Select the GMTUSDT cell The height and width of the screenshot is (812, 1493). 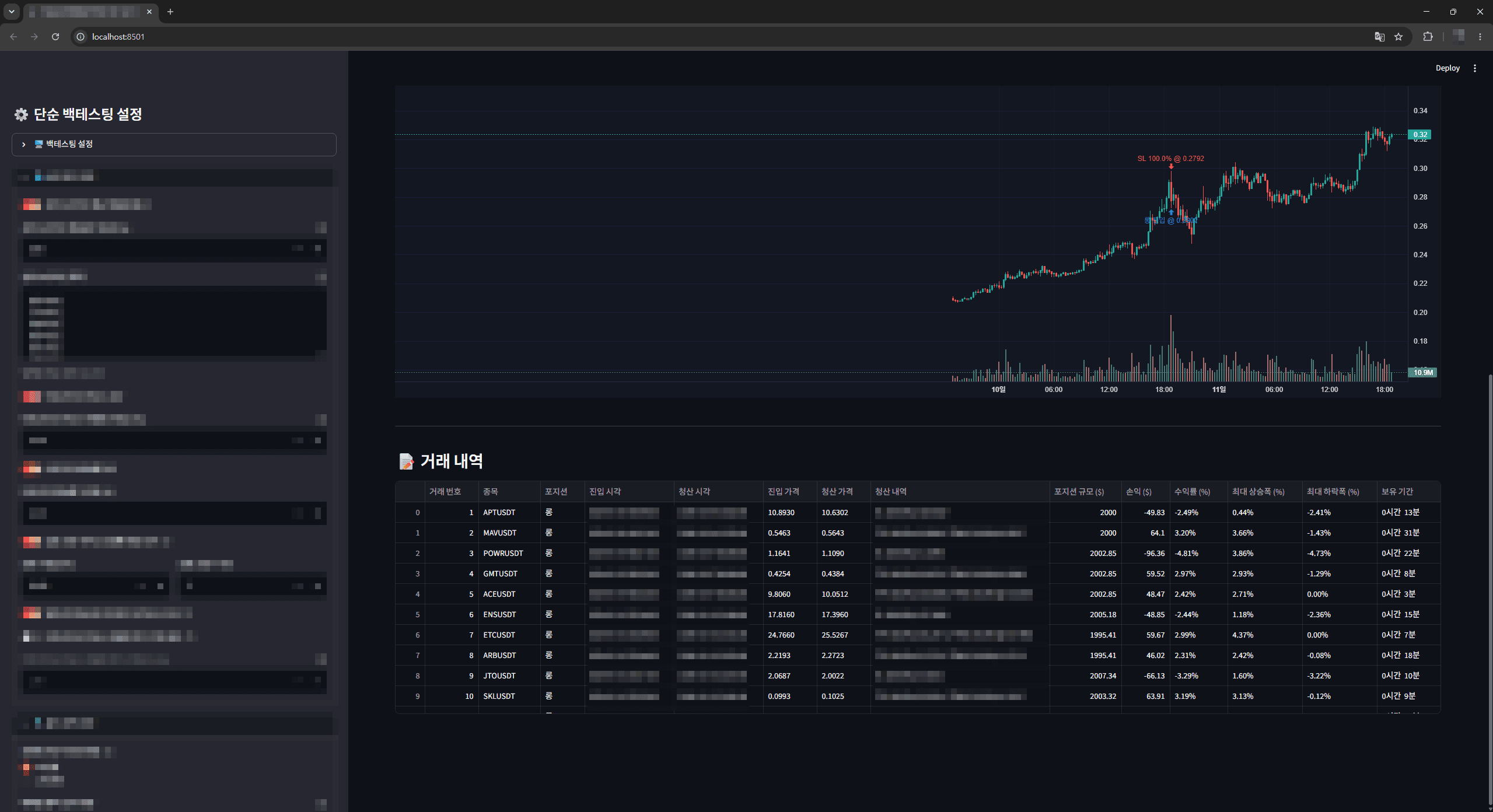click(509, 574)
